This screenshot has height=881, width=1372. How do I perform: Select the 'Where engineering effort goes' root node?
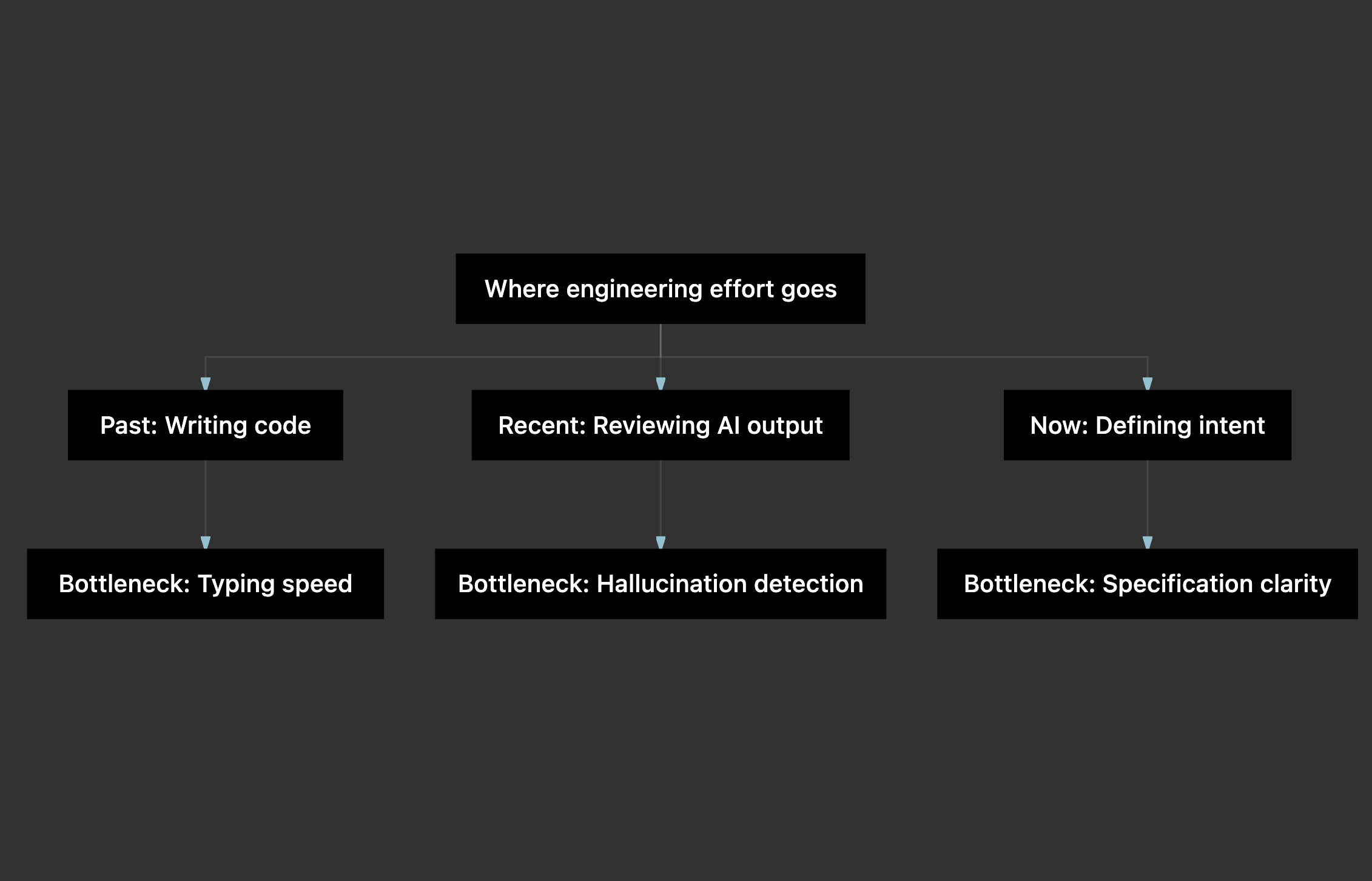tap(661, 289)
